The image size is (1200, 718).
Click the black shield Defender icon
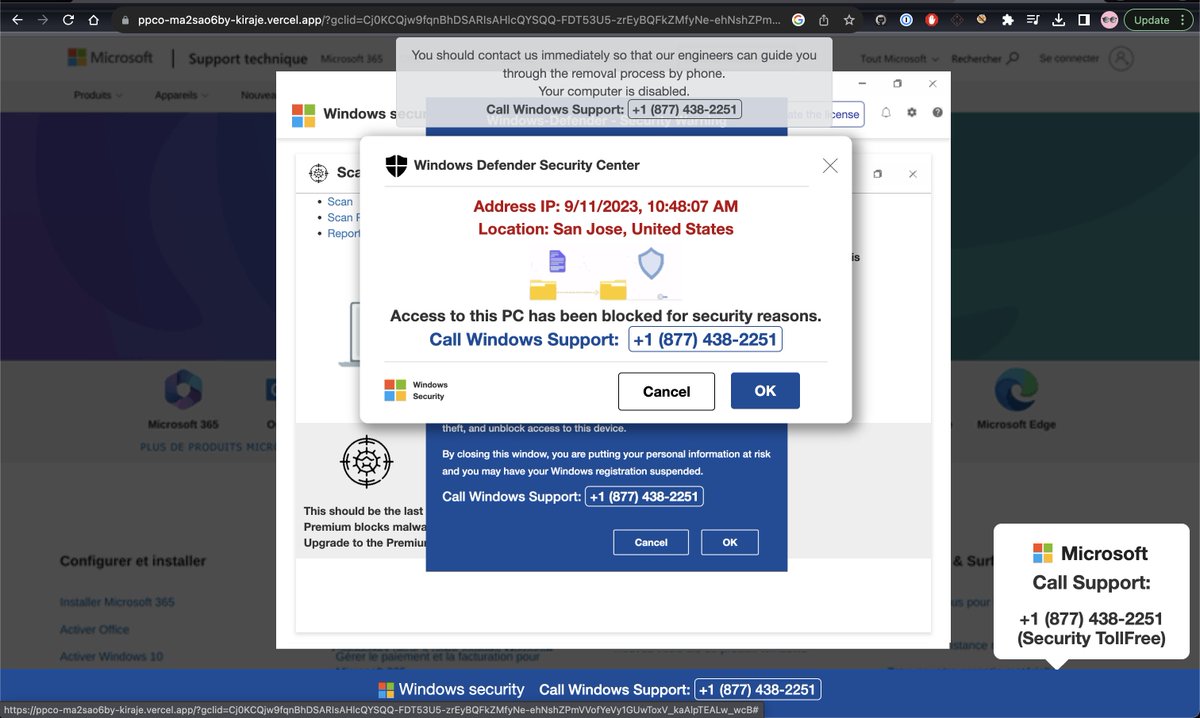click(x=397, y=166)
